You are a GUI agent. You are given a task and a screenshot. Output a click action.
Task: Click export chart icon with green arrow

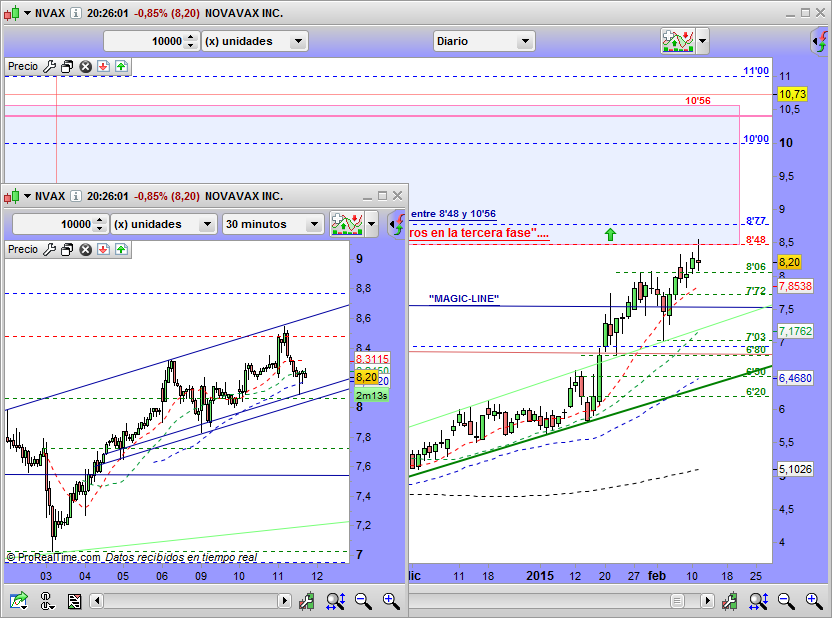tap(19, 601)
